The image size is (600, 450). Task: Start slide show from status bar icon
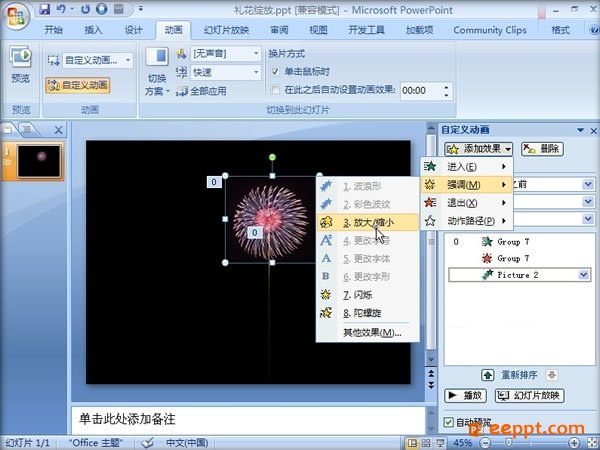(x=440, y=443)
